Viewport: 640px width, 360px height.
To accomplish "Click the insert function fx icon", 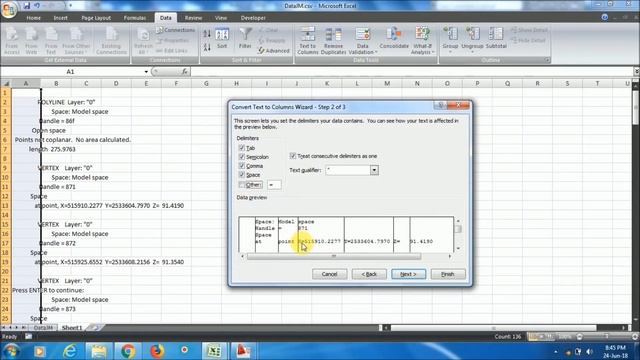I will (184, 72).
